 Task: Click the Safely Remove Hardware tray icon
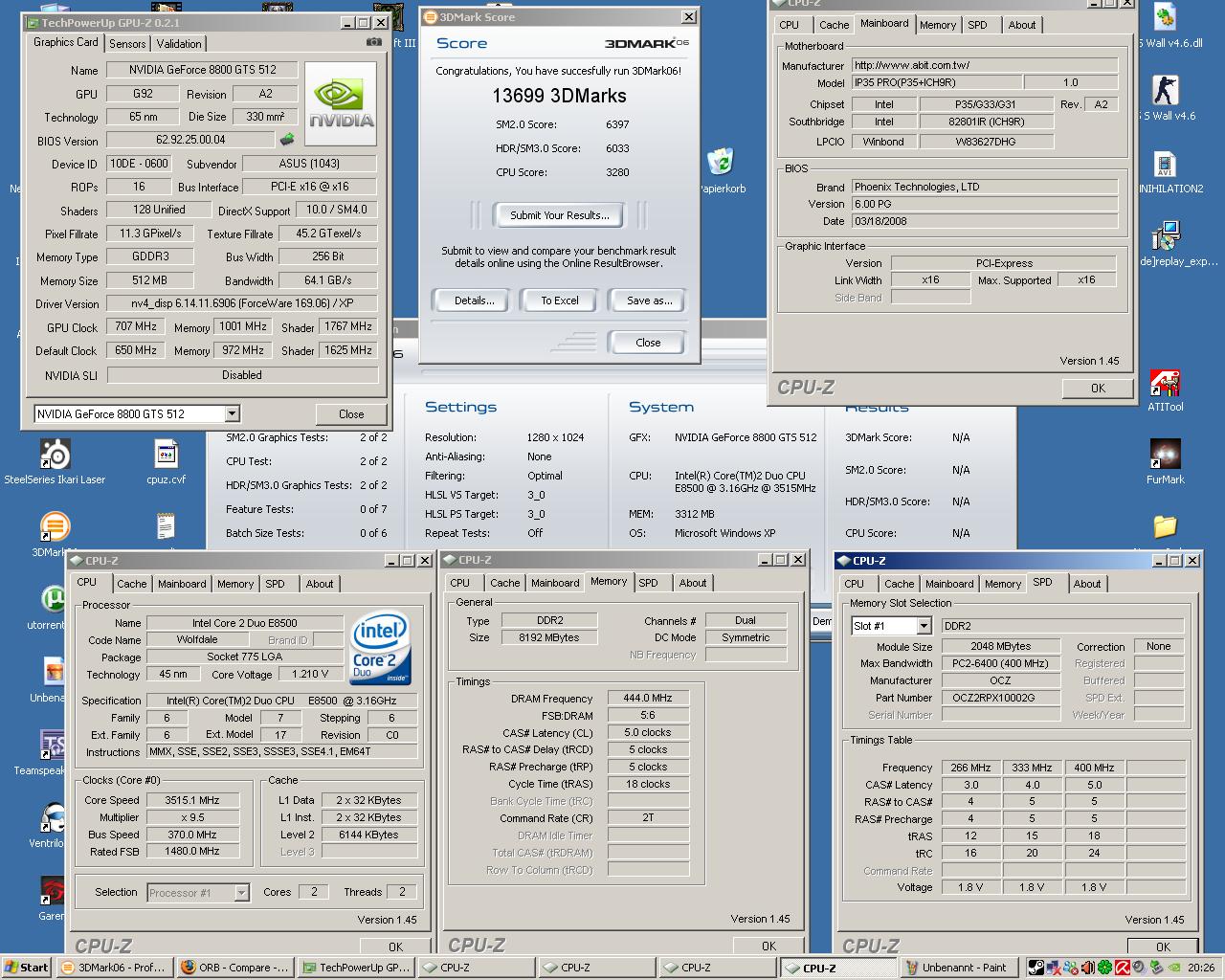[x=1156, y=968]
